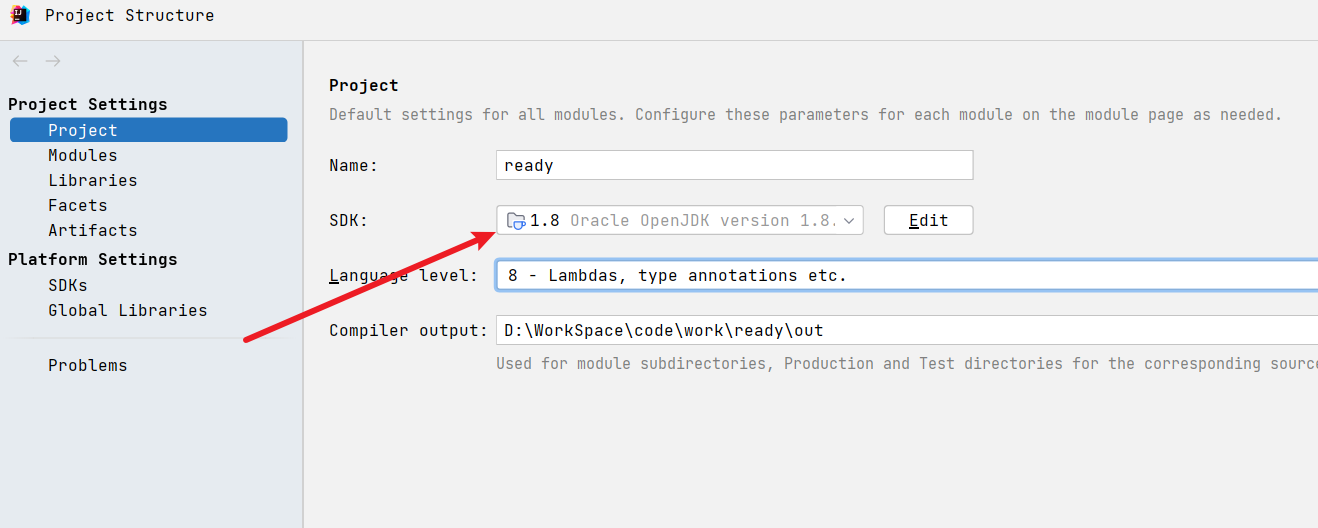View the Problems list

coord(88,365)
